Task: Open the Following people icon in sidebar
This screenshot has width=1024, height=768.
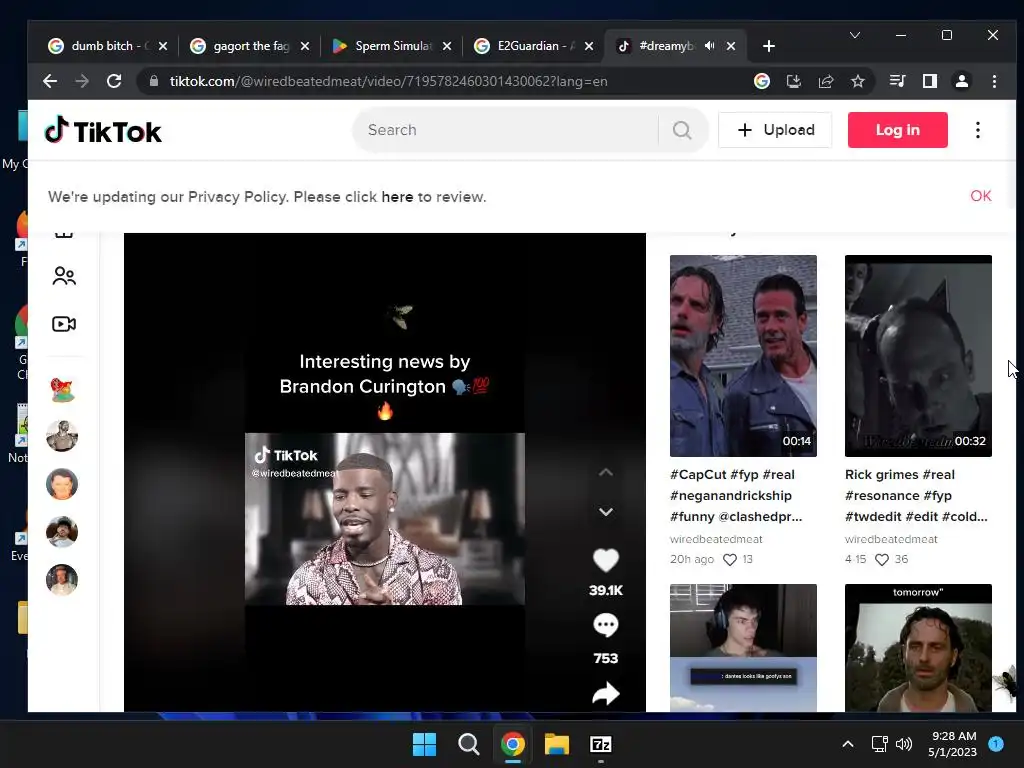Action: point(64,276)
